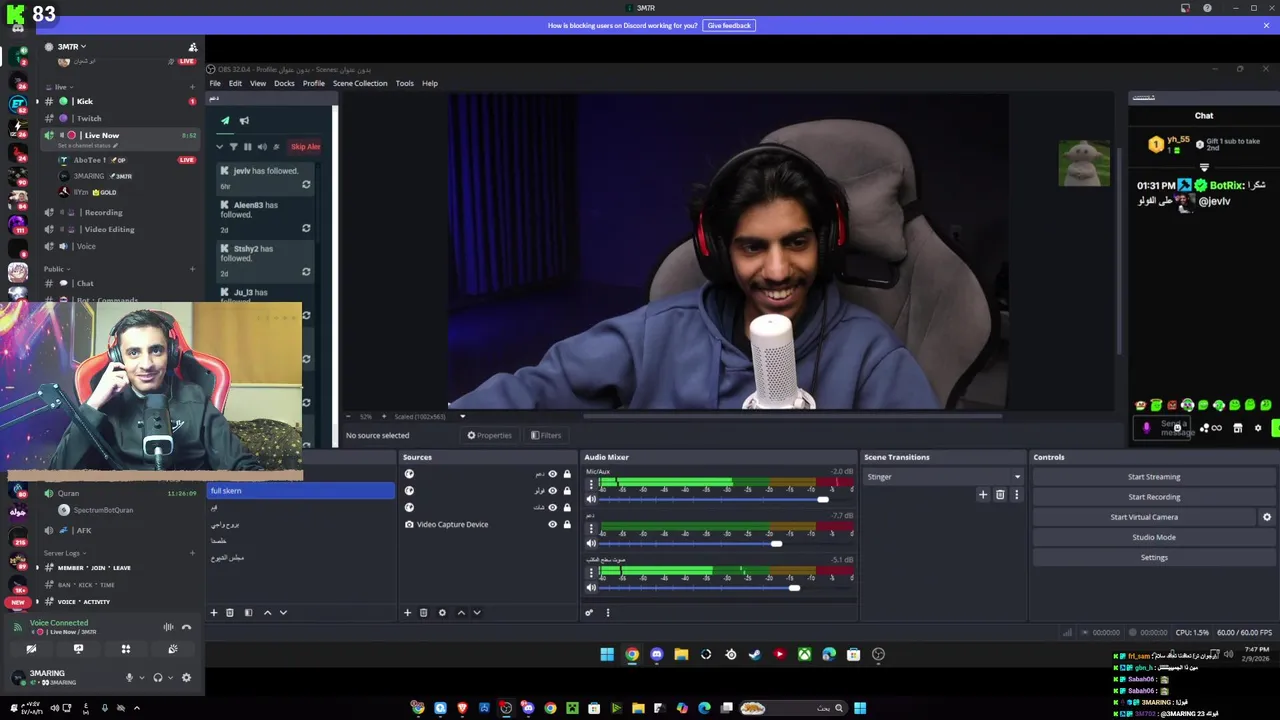Open Discord user settings gear
The width and height of the screenshot is (1280, 720).
[x=186, y=677]
